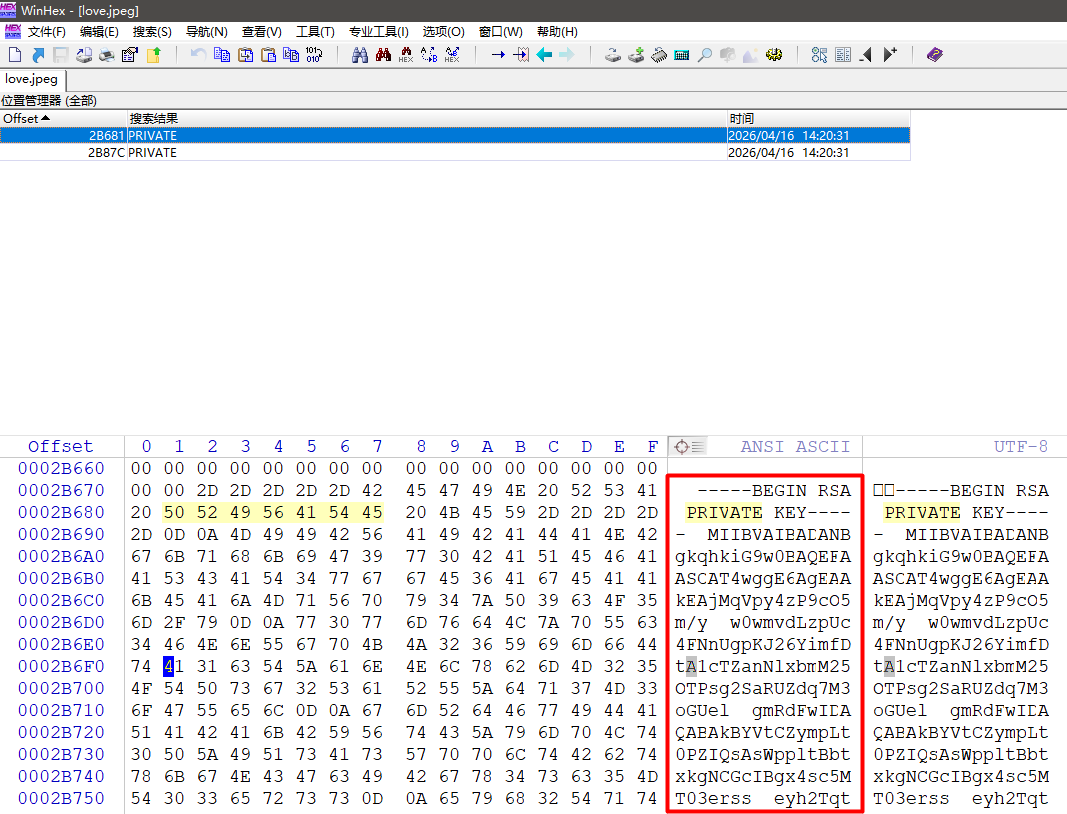1067x814 pixels.
Task: Open the RAM editor chip icon
Action: tap(659, 55)
